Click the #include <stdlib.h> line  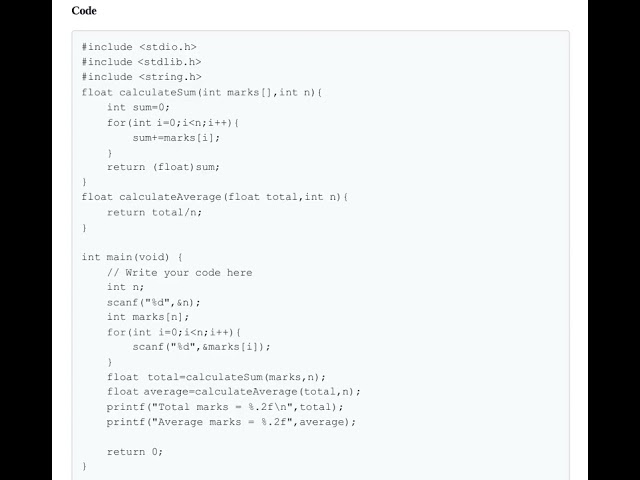click(142, 61)
